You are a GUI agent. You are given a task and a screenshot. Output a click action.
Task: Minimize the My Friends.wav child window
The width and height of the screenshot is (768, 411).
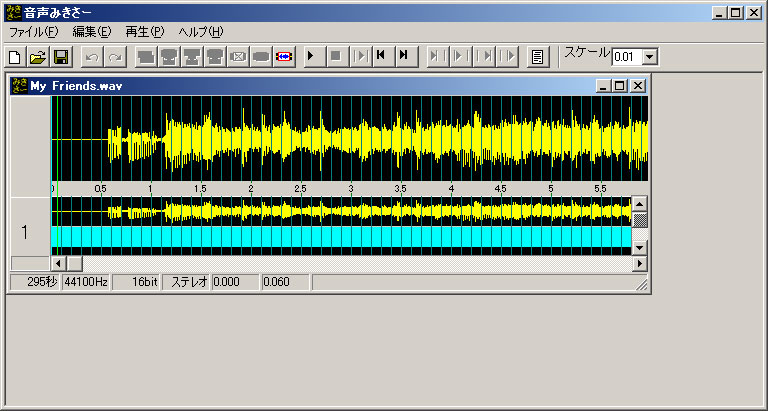(x=603, y=86)
